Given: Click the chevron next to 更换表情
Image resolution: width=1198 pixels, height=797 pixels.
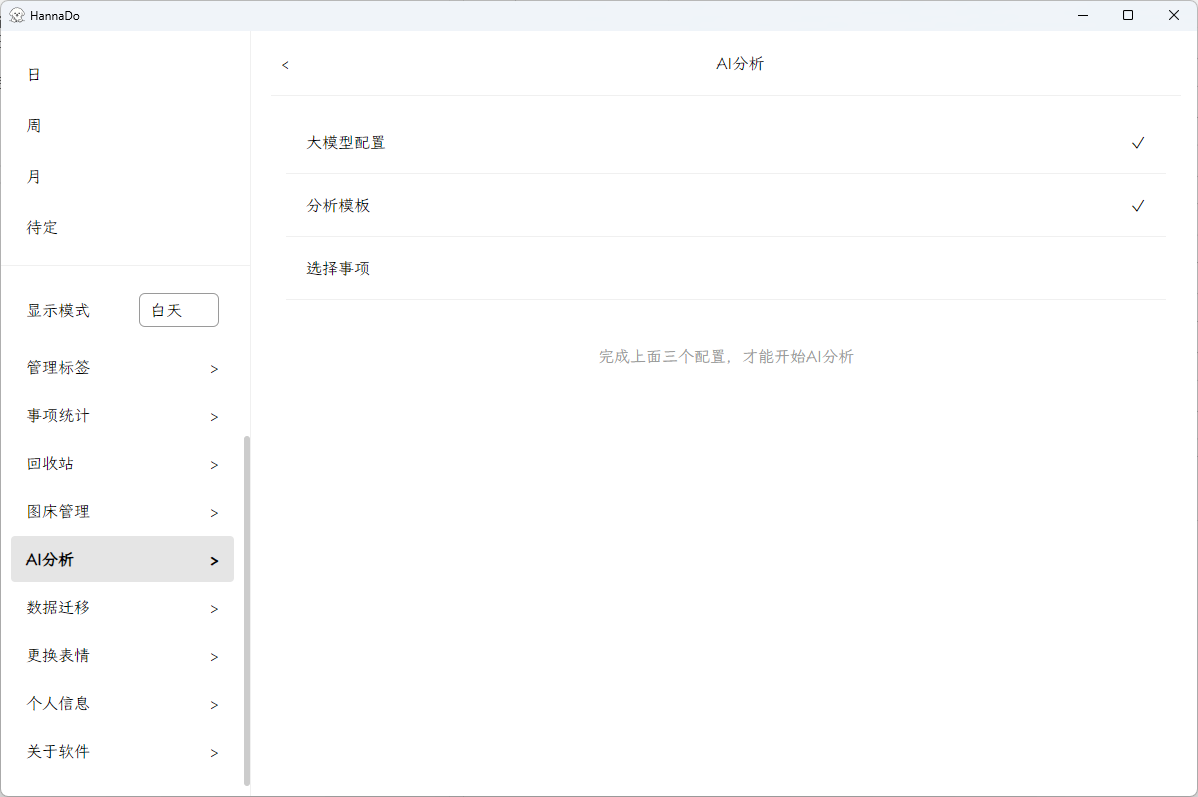Looking at the screenshot, I should (213, 656).
